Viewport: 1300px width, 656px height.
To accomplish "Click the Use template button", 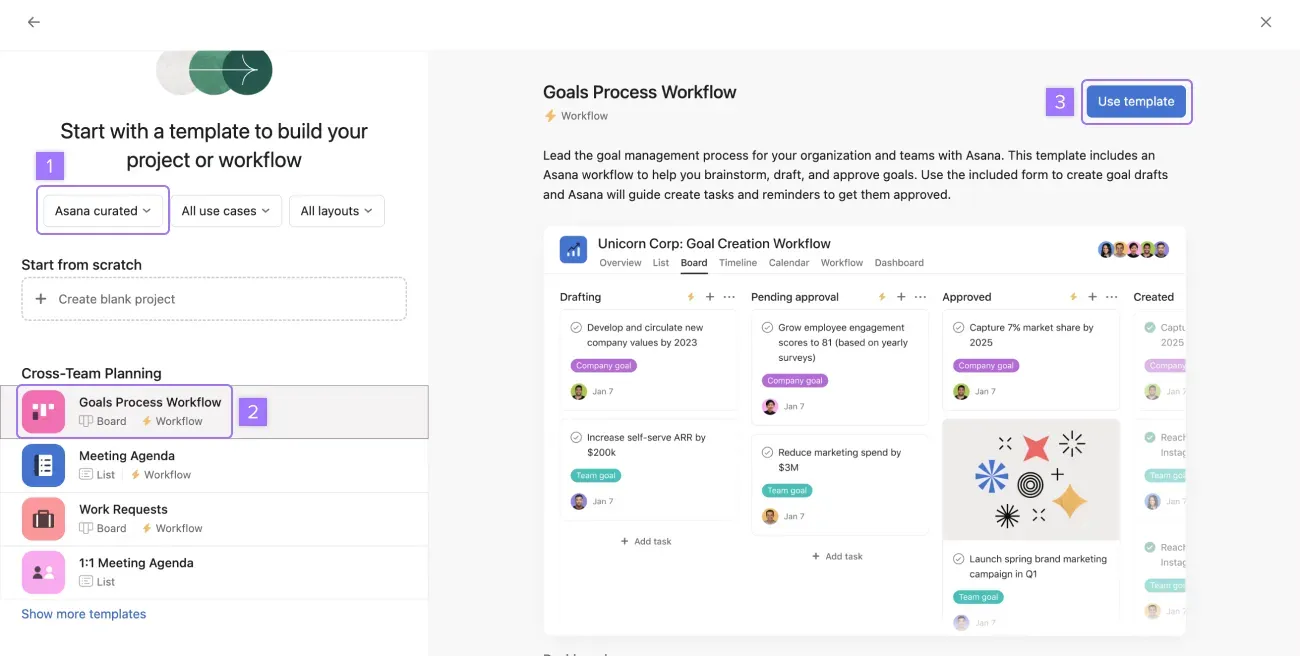I will coord(1136,101).
